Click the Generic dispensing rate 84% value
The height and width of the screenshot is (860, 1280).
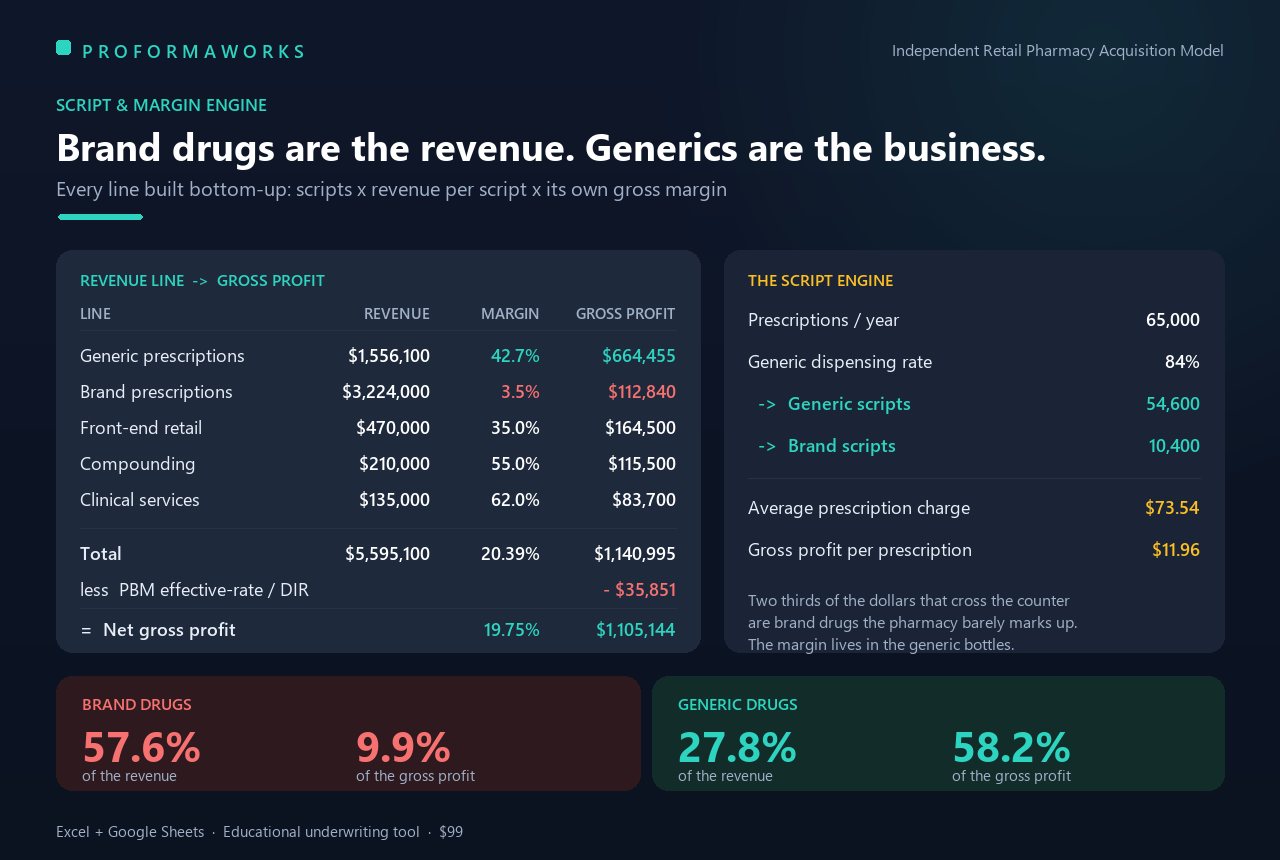click(x=1182, y=362)
